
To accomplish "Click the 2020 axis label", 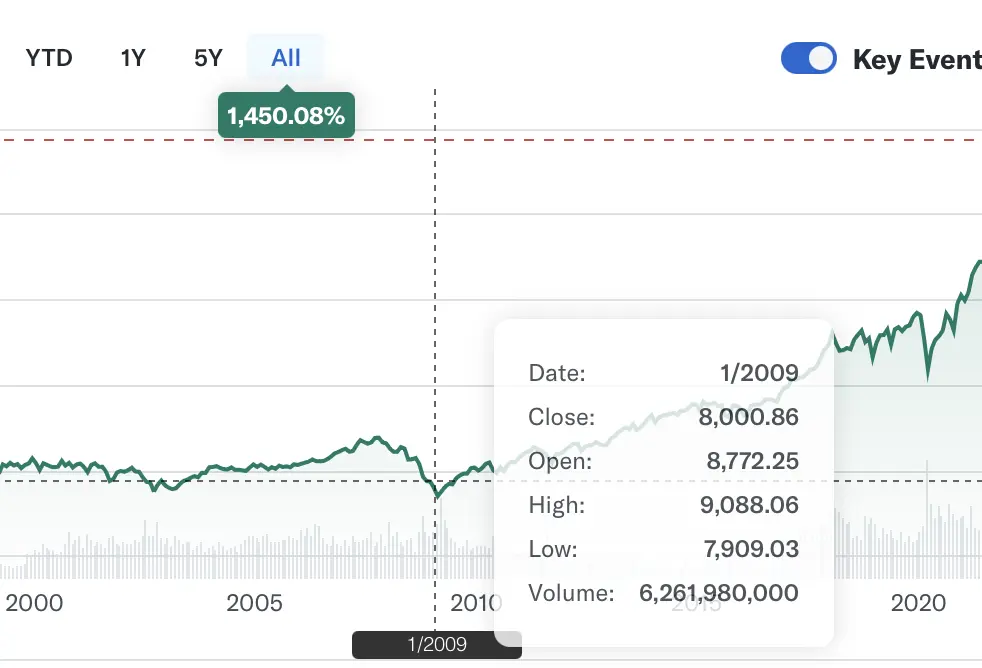I will 919,603.
